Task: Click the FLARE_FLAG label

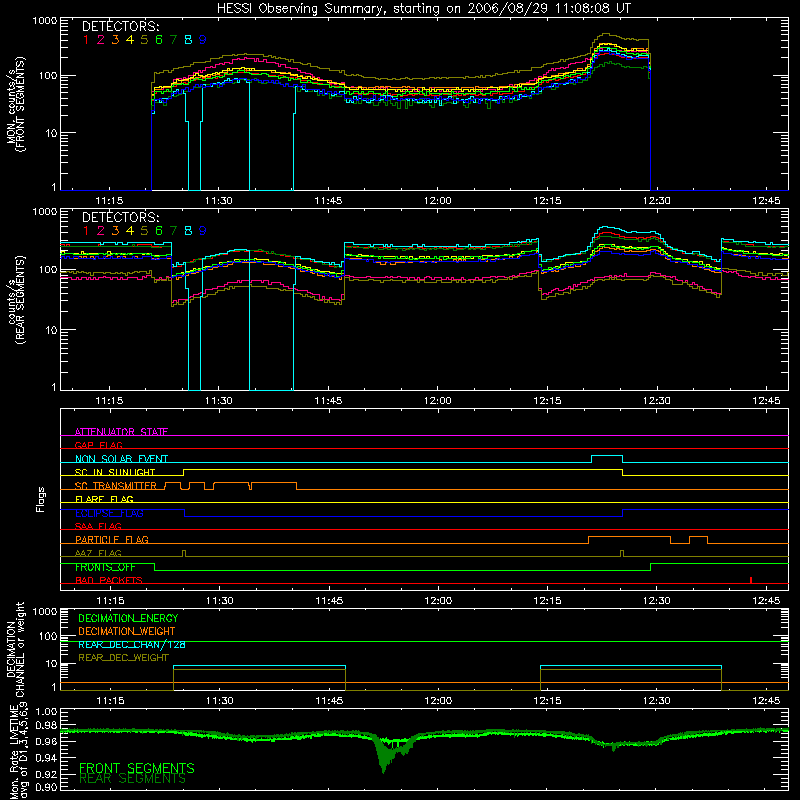Action: [104, 499]
